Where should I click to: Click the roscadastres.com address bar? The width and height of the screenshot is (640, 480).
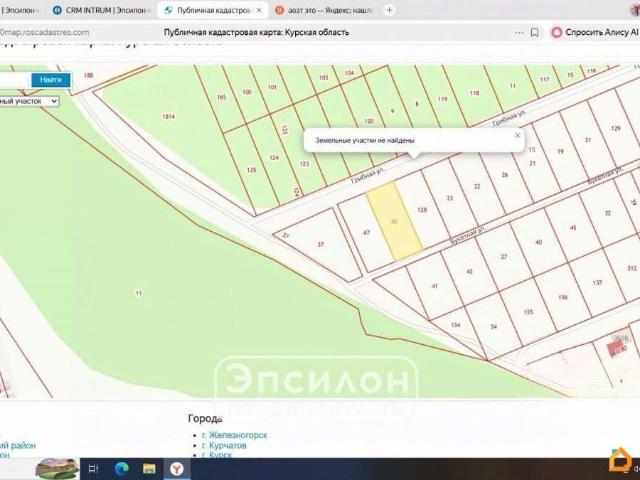pos(45,32)
